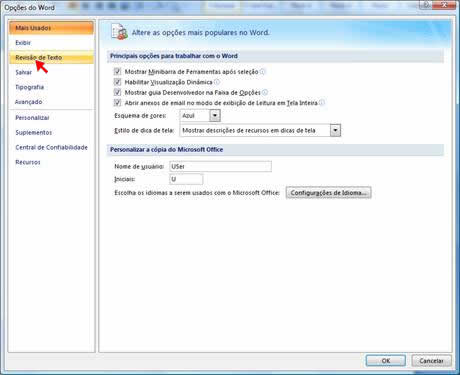Close the Opções do Word dialog
The height and width of the screenshot is (375, 460).
pyautogui.click(x=444, y=5)
